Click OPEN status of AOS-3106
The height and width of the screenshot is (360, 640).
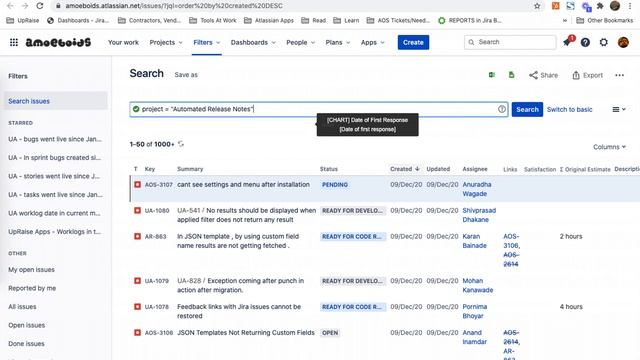[x=330, y=333]
